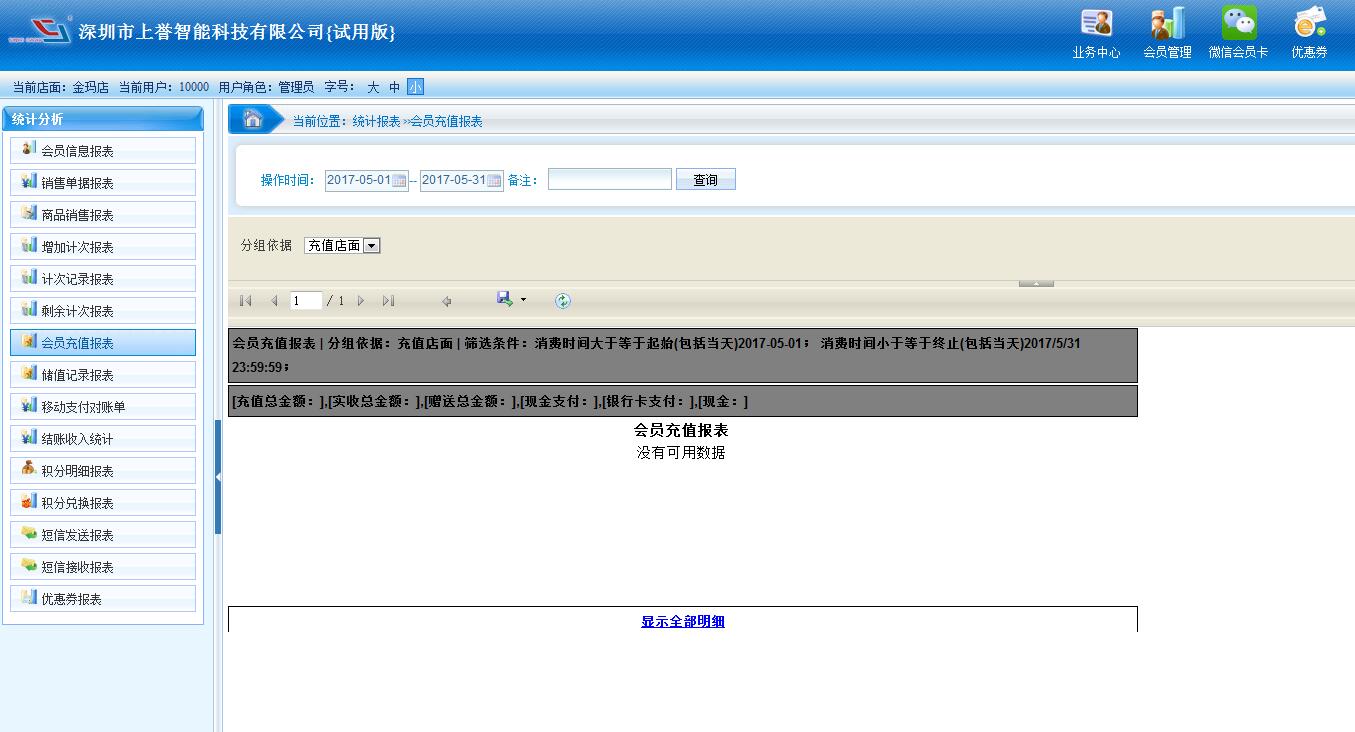Collapse the report parameters panel
The height and width of the screenshot is (732, 1355).
(1036, 284)
